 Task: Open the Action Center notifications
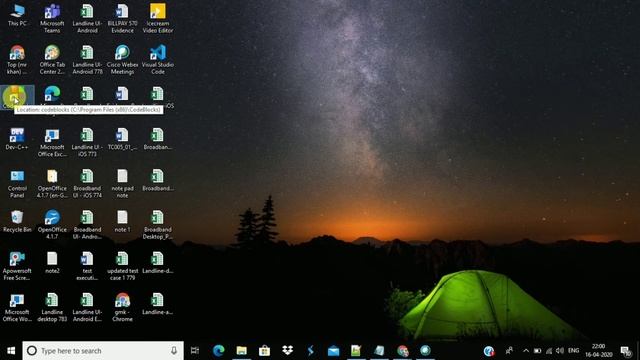(626, 351)
